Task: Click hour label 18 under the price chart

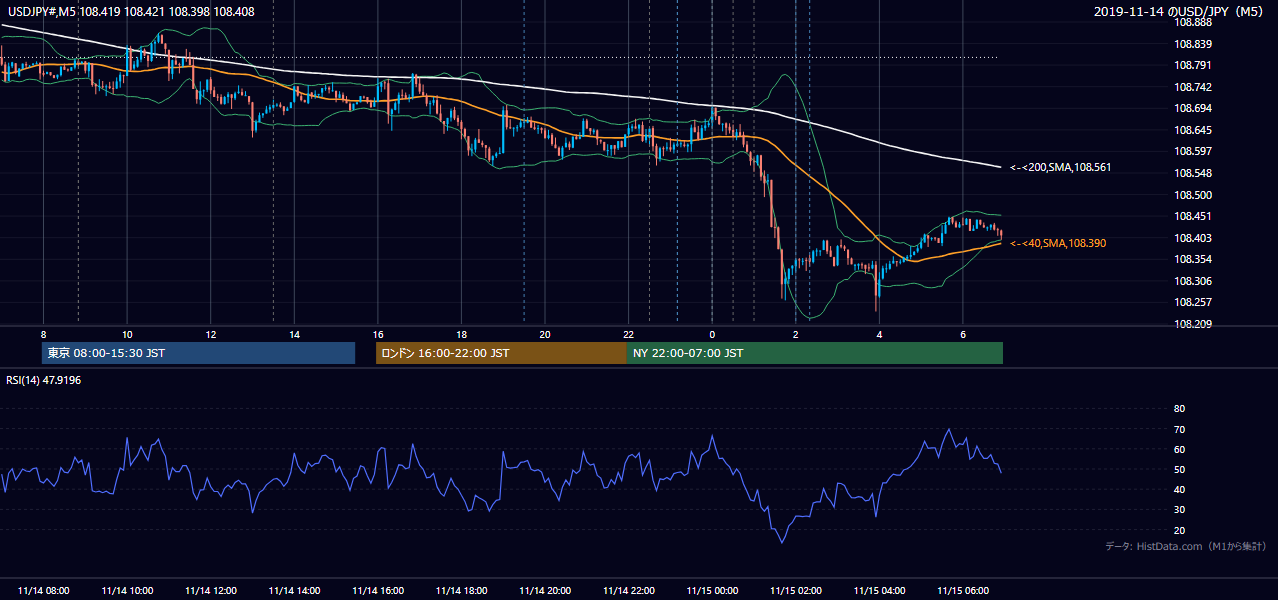Action: tap(461, 334)
